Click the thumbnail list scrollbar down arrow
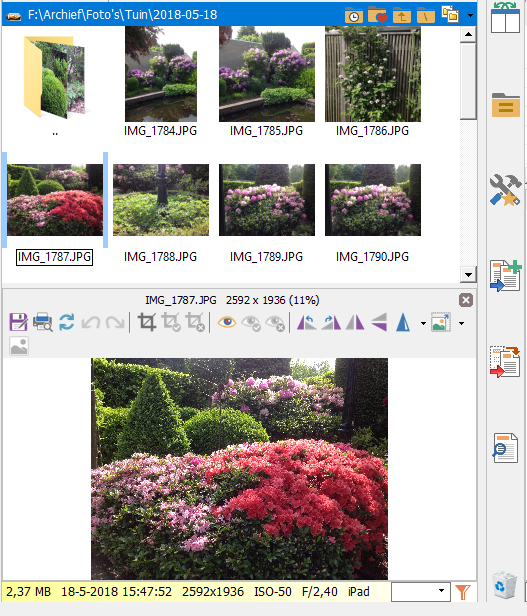 468,274
